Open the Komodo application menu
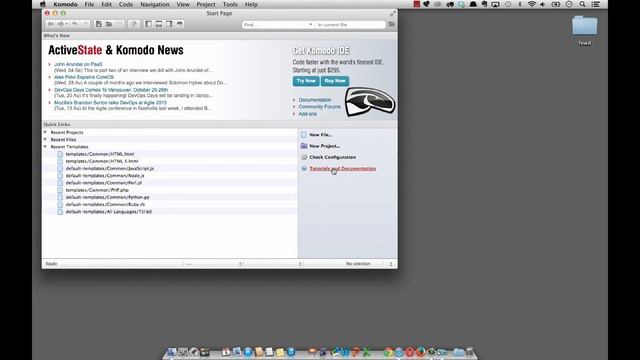640x360 pixels. pos(65,4)
